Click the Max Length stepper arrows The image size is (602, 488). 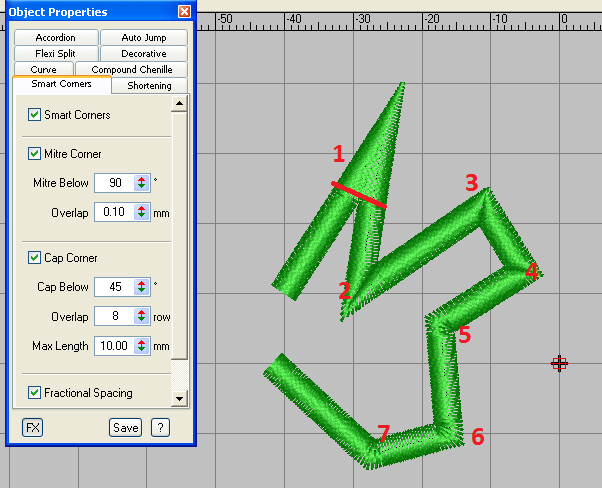pos(142,347)
